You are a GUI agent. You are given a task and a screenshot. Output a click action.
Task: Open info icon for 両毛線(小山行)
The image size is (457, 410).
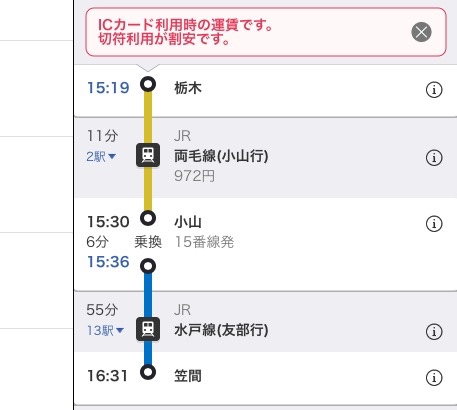[x=434, y=158]
